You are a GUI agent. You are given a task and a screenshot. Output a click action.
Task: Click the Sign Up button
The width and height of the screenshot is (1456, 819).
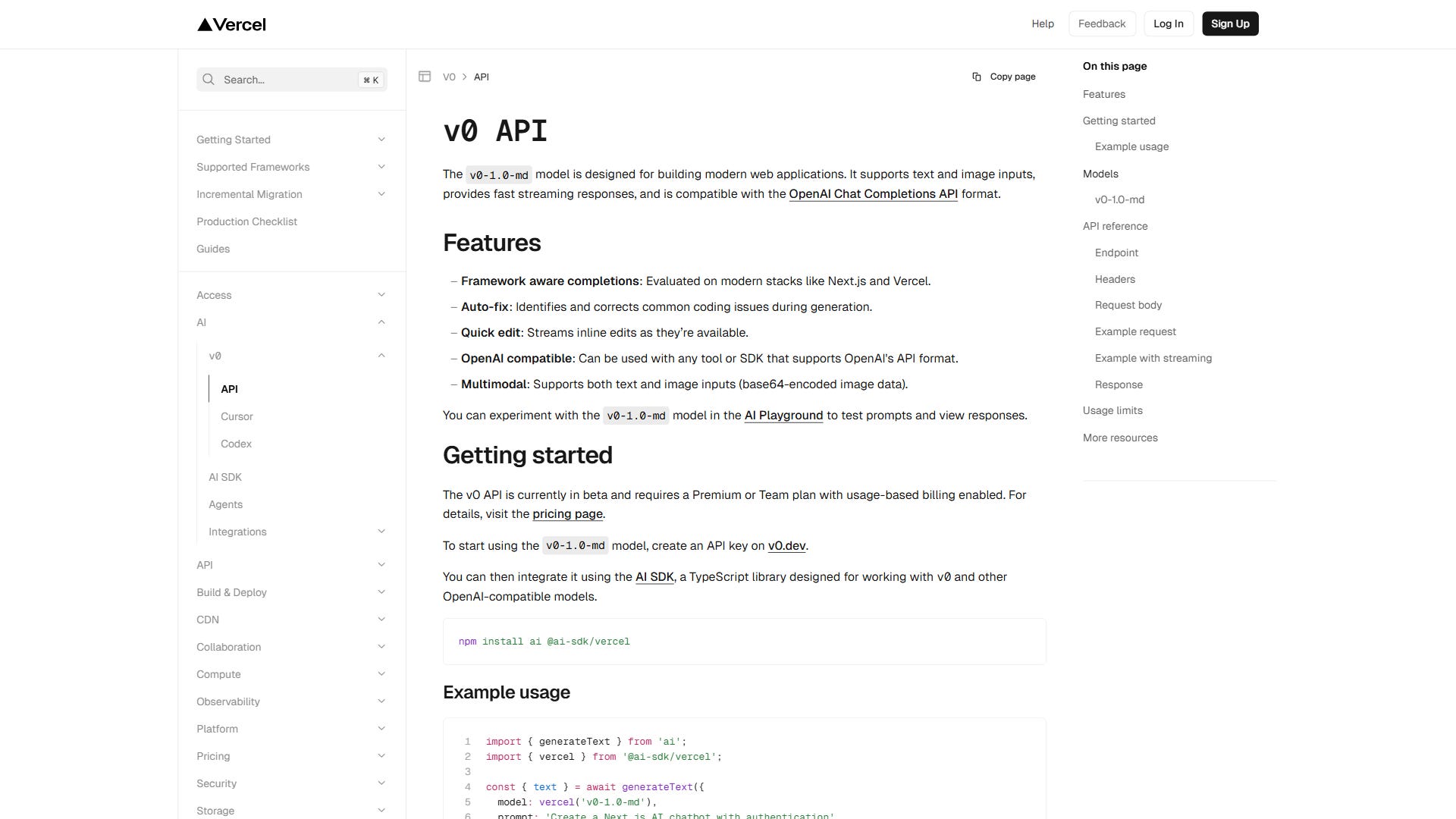1230,24
